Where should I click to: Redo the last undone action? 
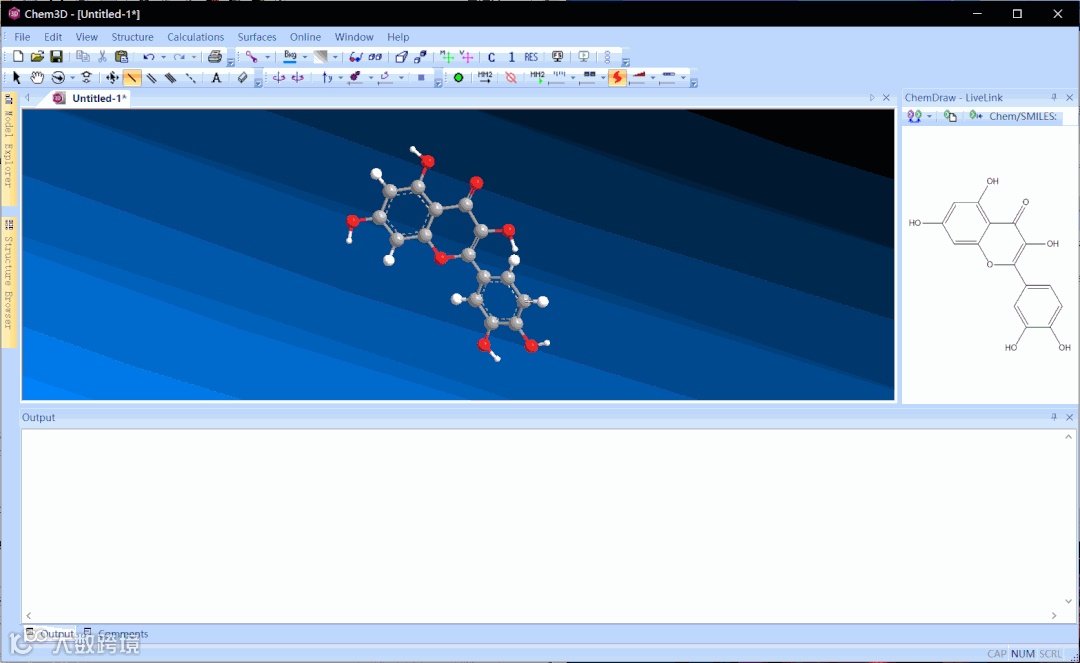click(179, 57)
